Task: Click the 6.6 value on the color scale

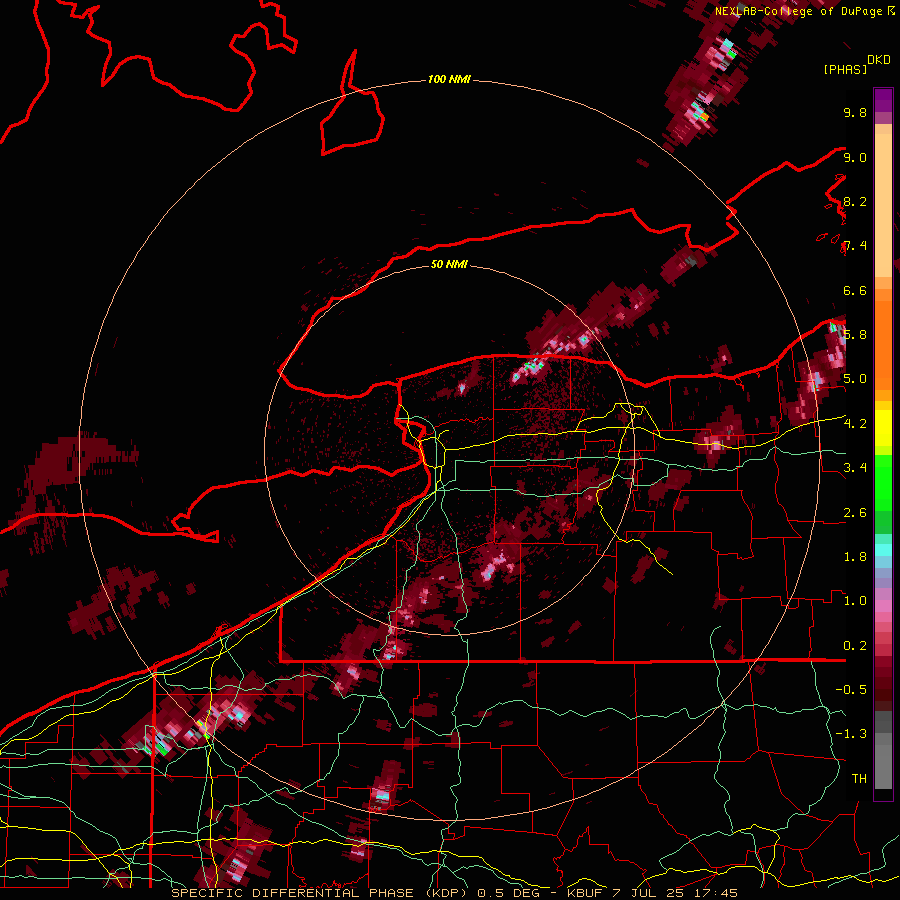Action: point(855,290)
